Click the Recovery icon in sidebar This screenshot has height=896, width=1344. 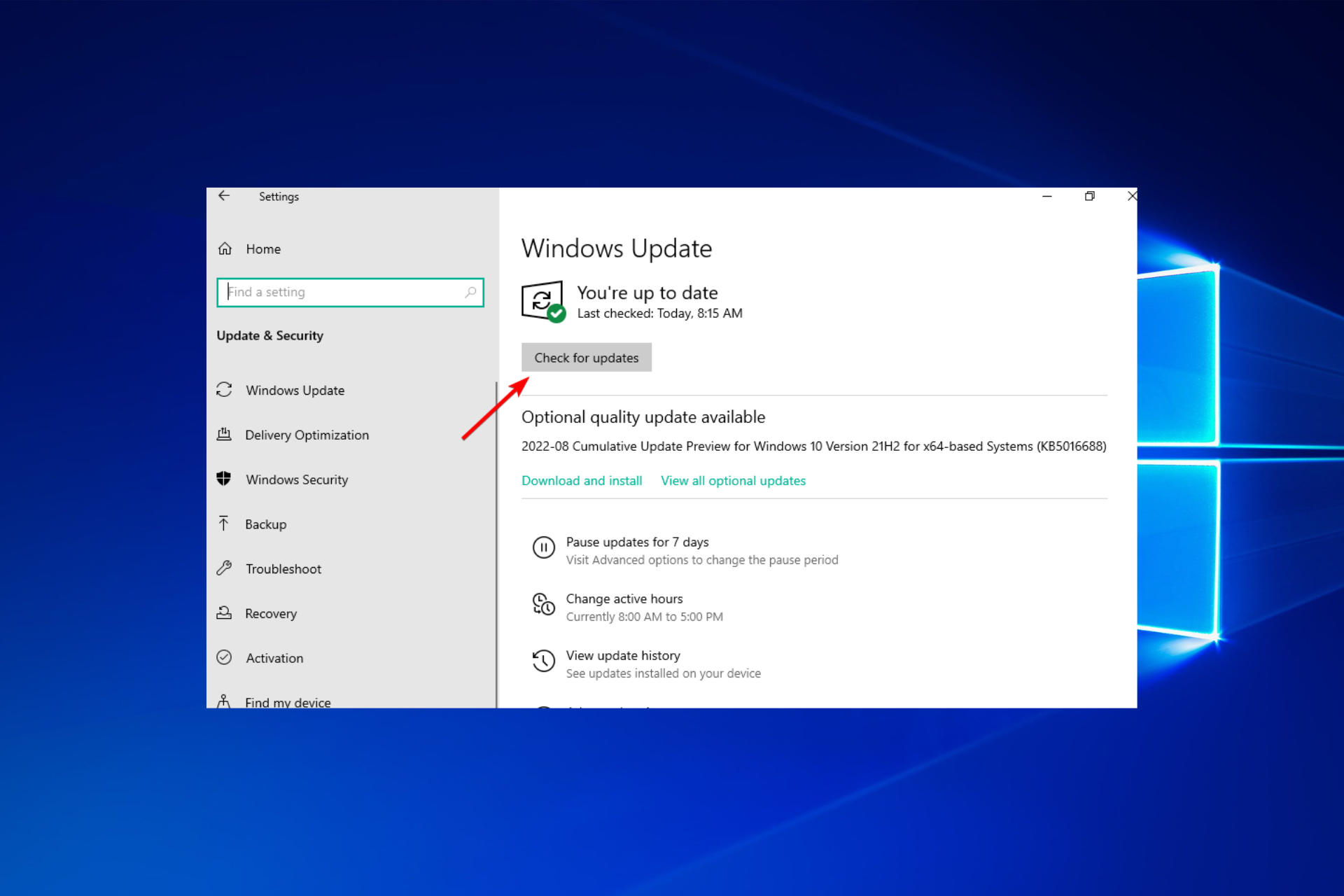tap(226, 613)
